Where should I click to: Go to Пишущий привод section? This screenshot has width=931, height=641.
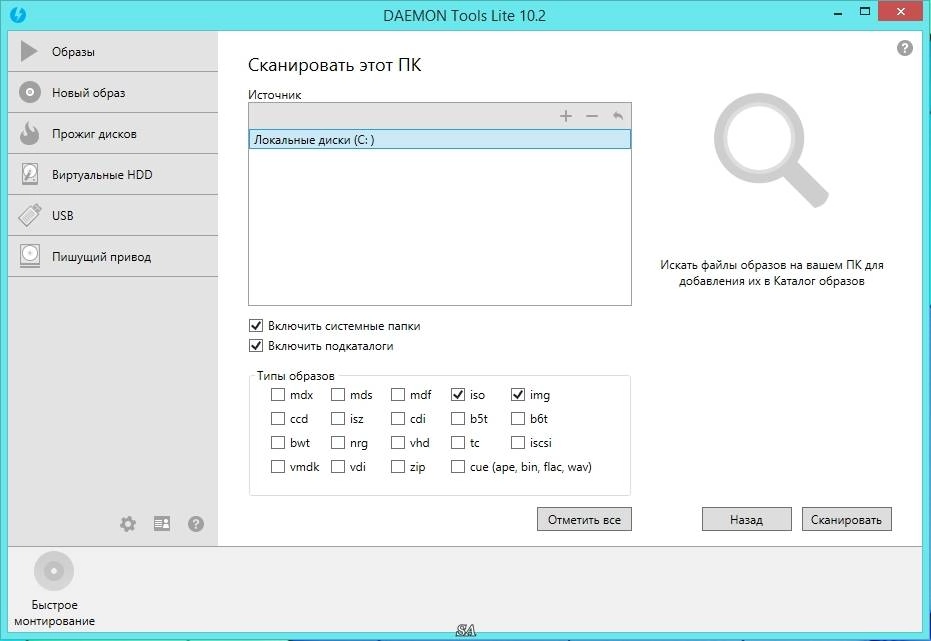tap(113, 256)
